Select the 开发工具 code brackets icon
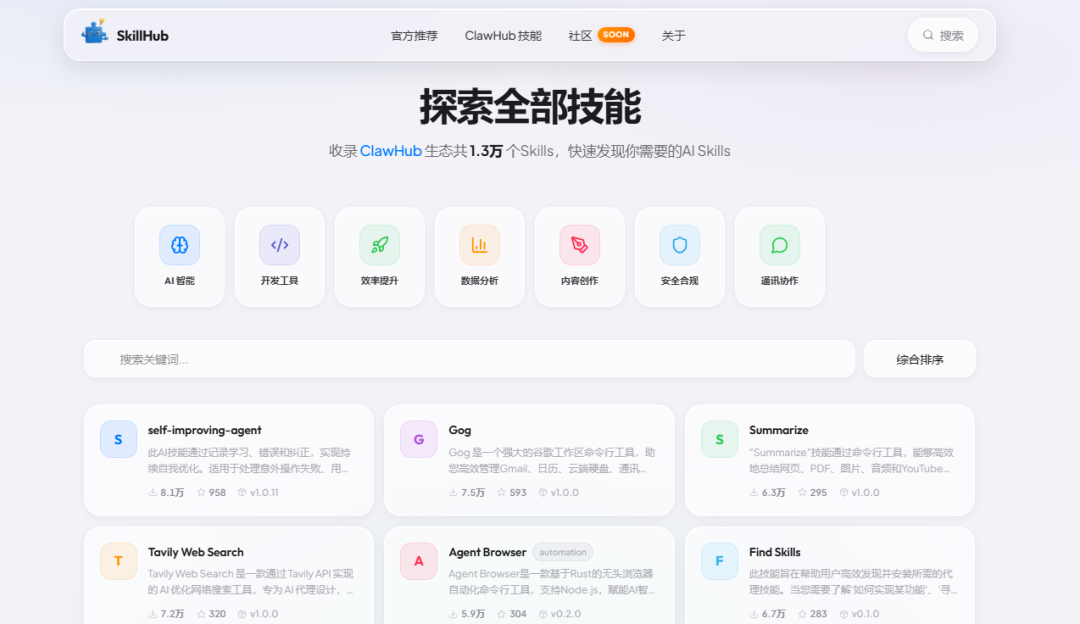1080x624 pixels. point(280,245)
